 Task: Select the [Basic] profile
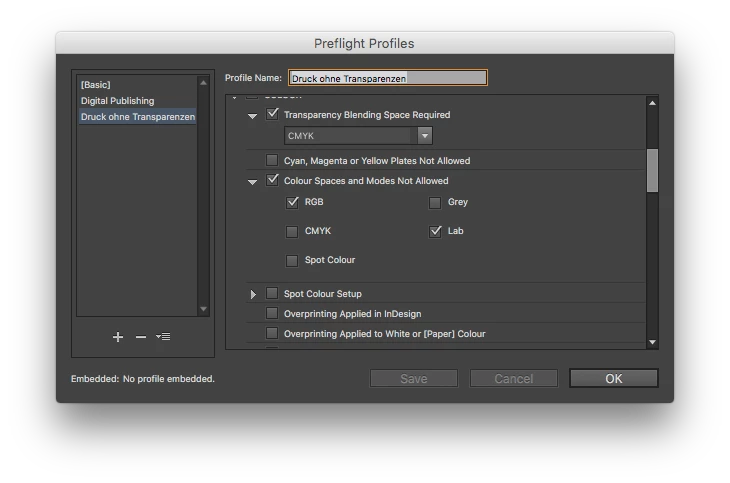tap(95, 85)
